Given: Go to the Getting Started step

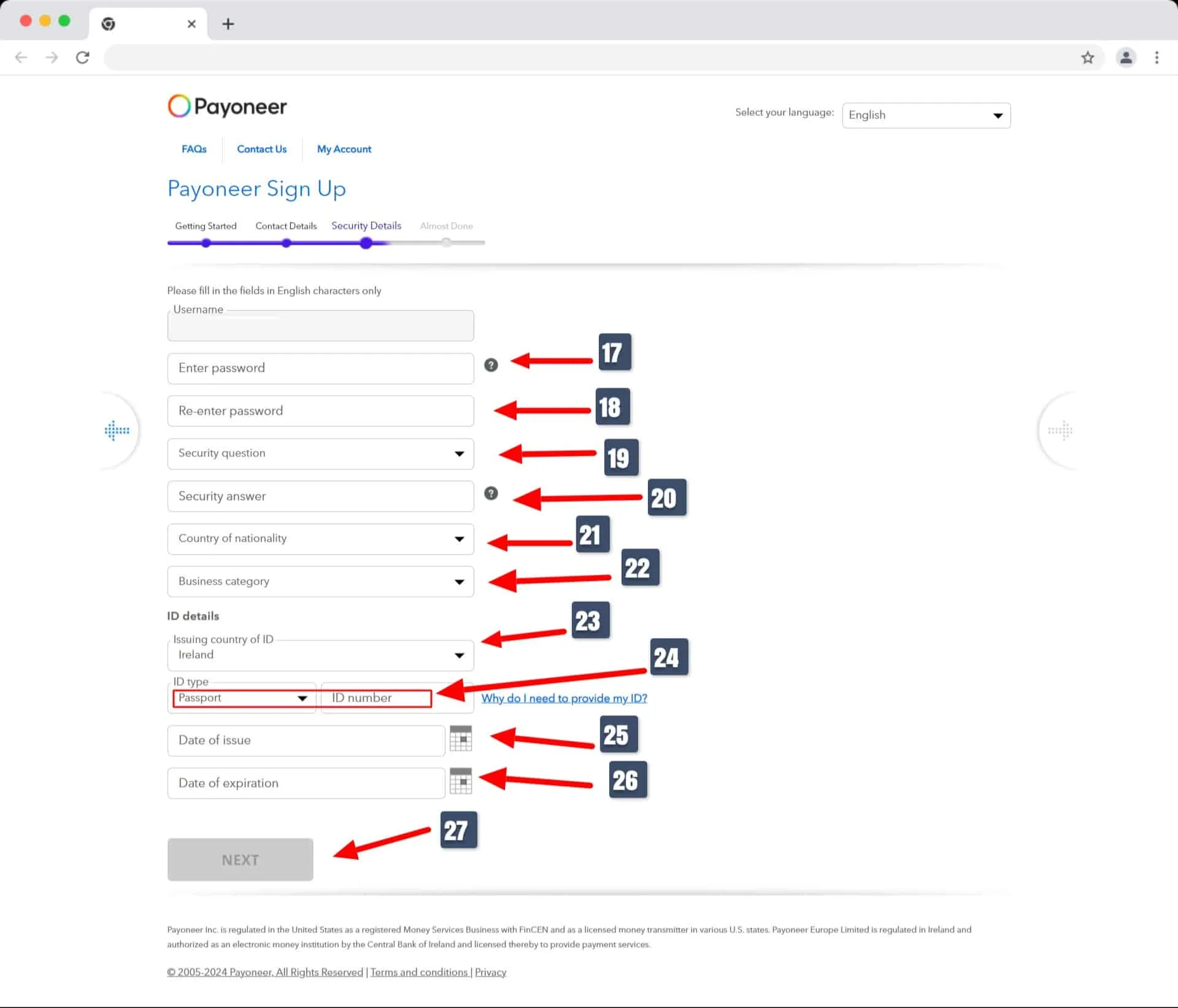Looking at the screenshot, I should 206,226.
